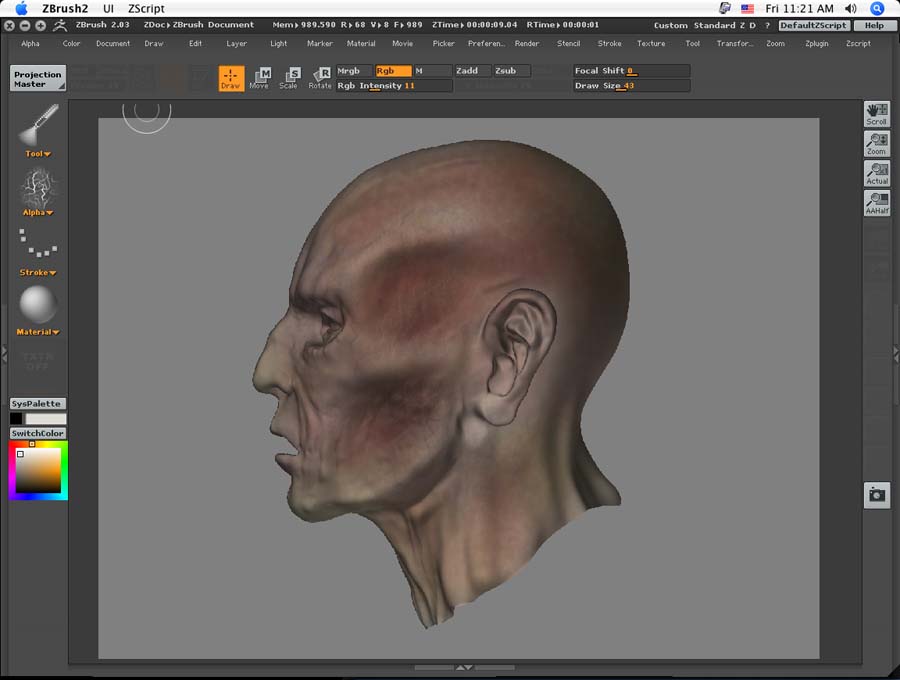This screenshot has height=680, width=900.
Task: Click the camera snapshot icon
Action: pos(876,495)
